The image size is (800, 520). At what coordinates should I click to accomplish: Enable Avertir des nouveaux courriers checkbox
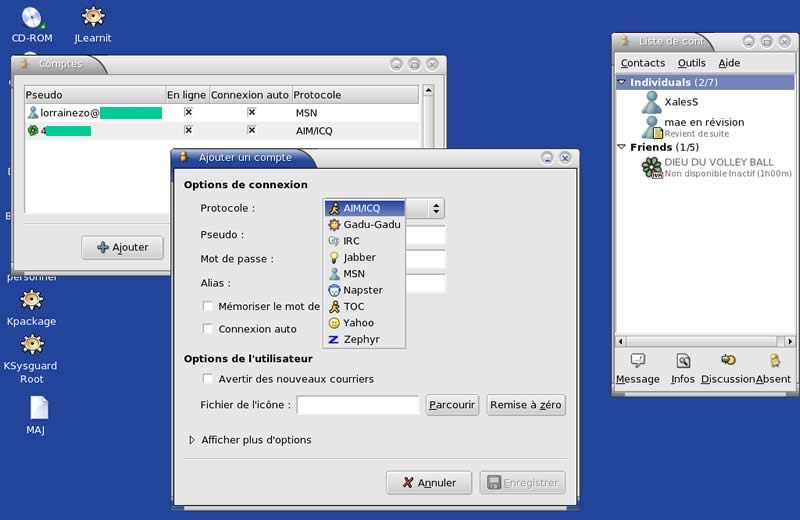coord(208,379)
